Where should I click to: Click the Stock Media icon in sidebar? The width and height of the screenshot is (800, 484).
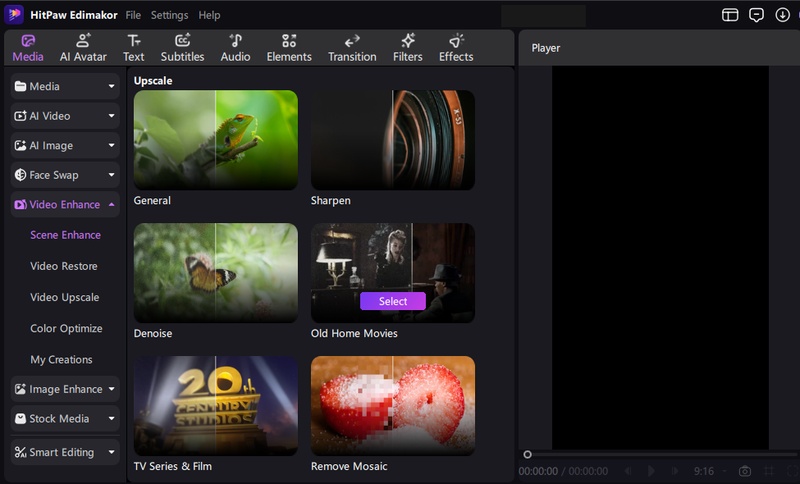20,419
